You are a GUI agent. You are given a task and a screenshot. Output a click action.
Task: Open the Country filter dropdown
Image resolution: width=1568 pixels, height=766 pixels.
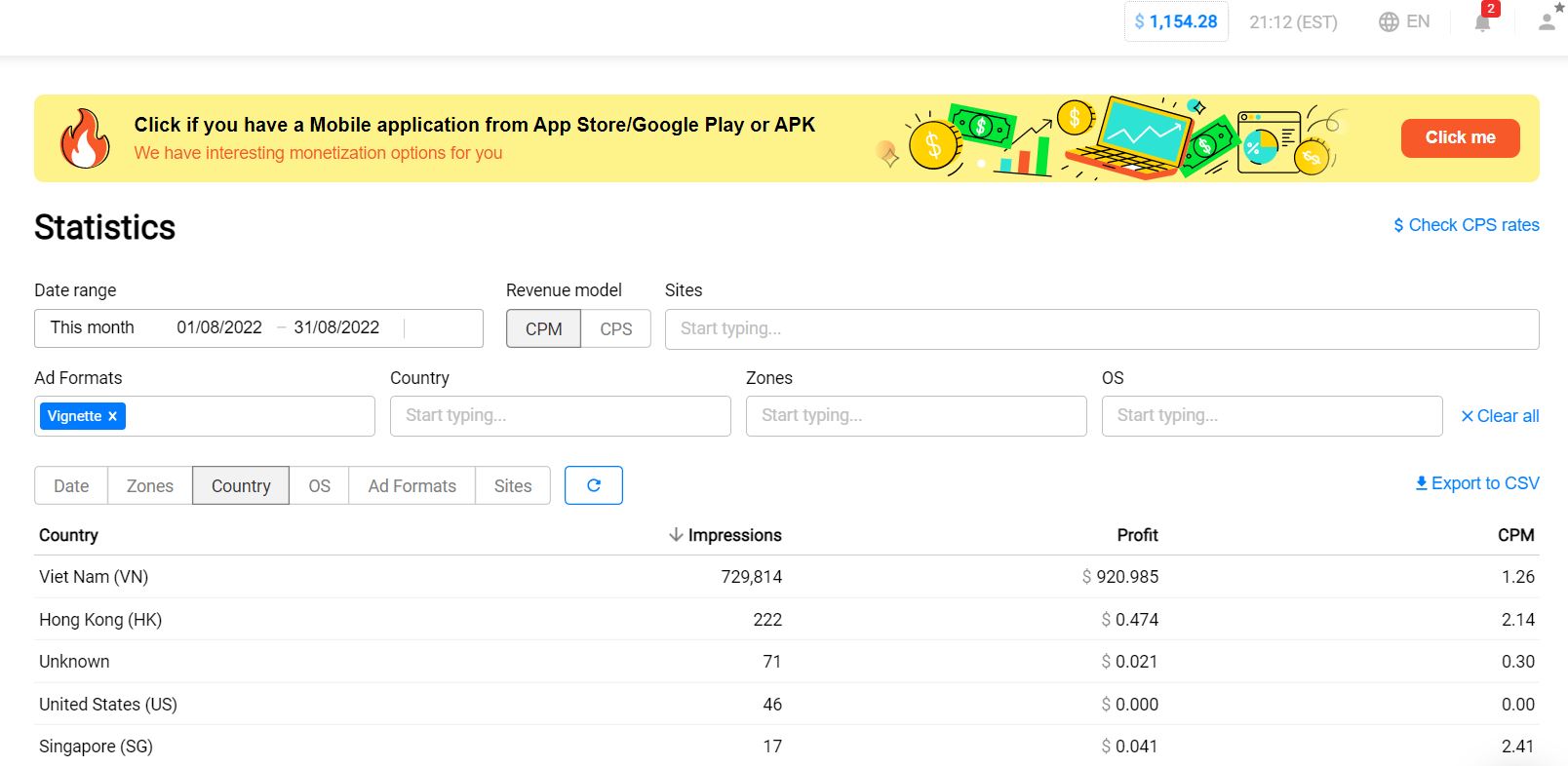pyautogui.click(x=560, y=416)
